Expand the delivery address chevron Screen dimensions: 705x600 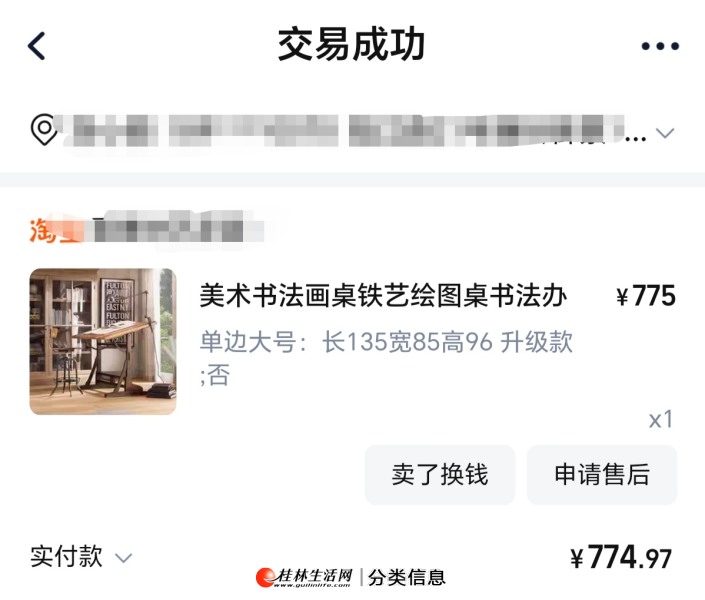(x=665, y=133)
